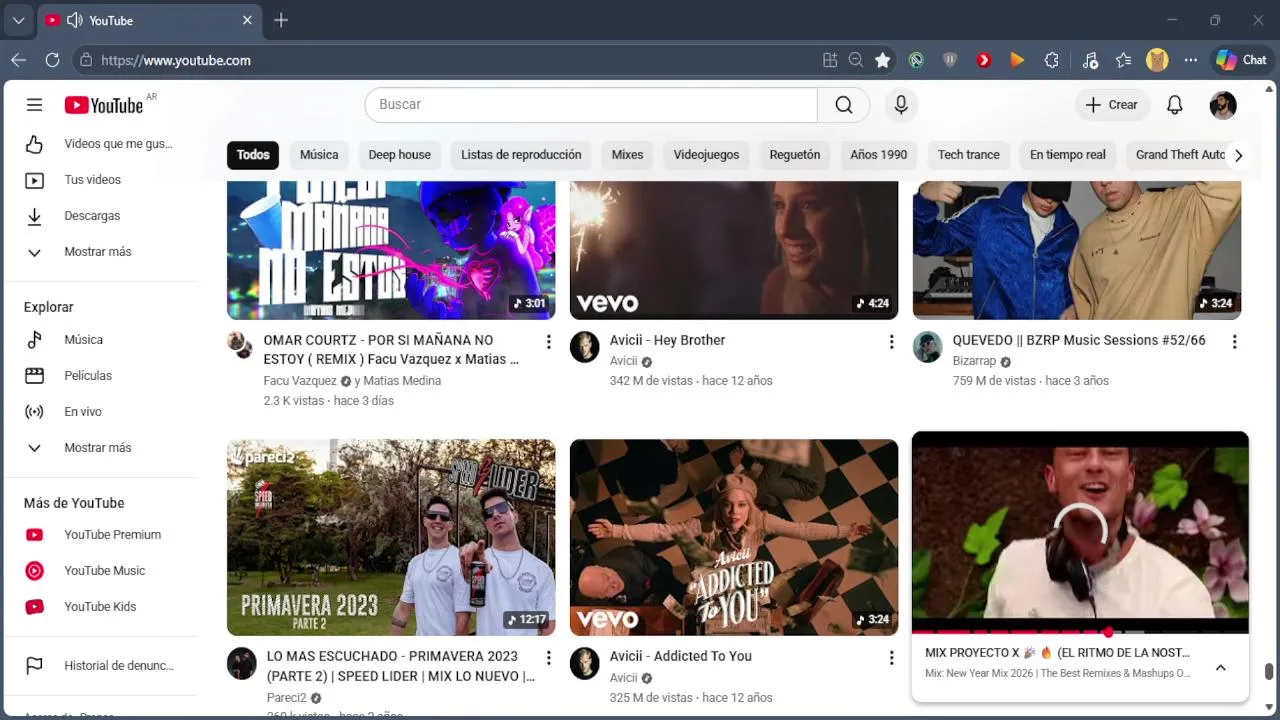Open YouTube Premium in the sidebar
The image size is (1280, 720).
tap(100, 535)
